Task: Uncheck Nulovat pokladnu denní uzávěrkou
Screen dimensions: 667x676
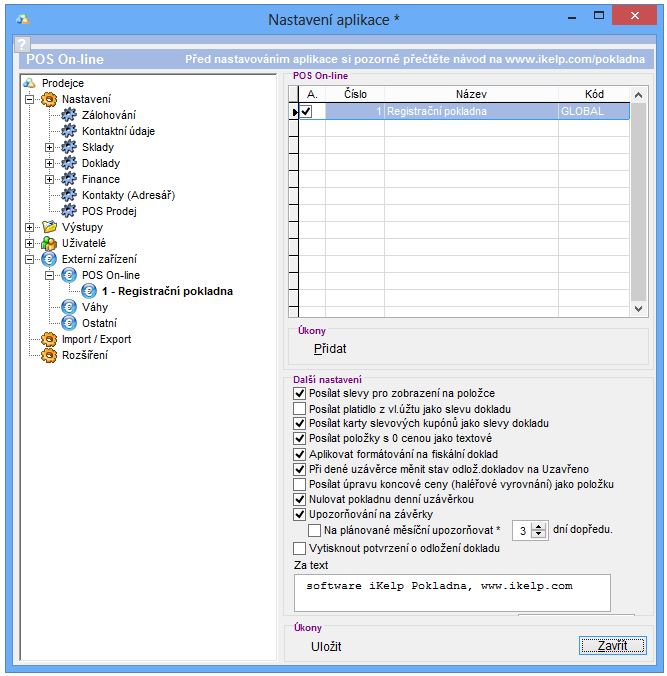Action: (300, 499)
